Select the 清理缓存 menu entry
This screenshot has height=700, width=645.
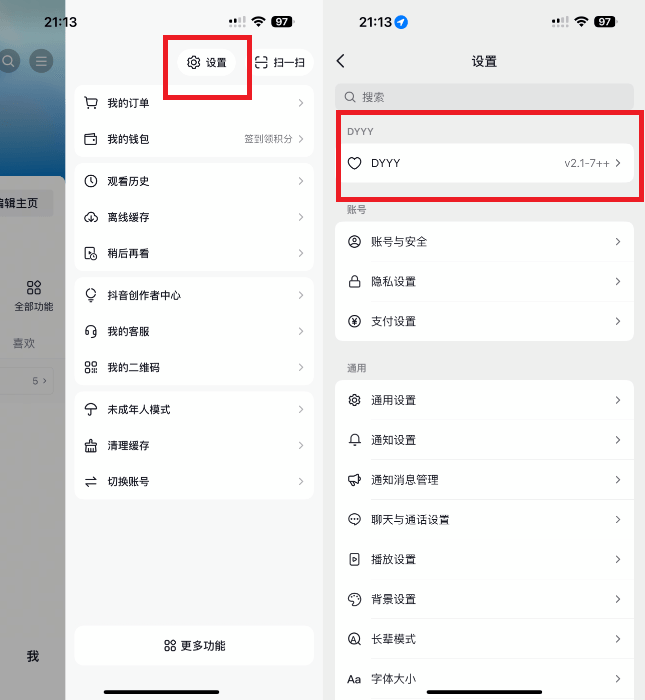[x=194, y=446]
